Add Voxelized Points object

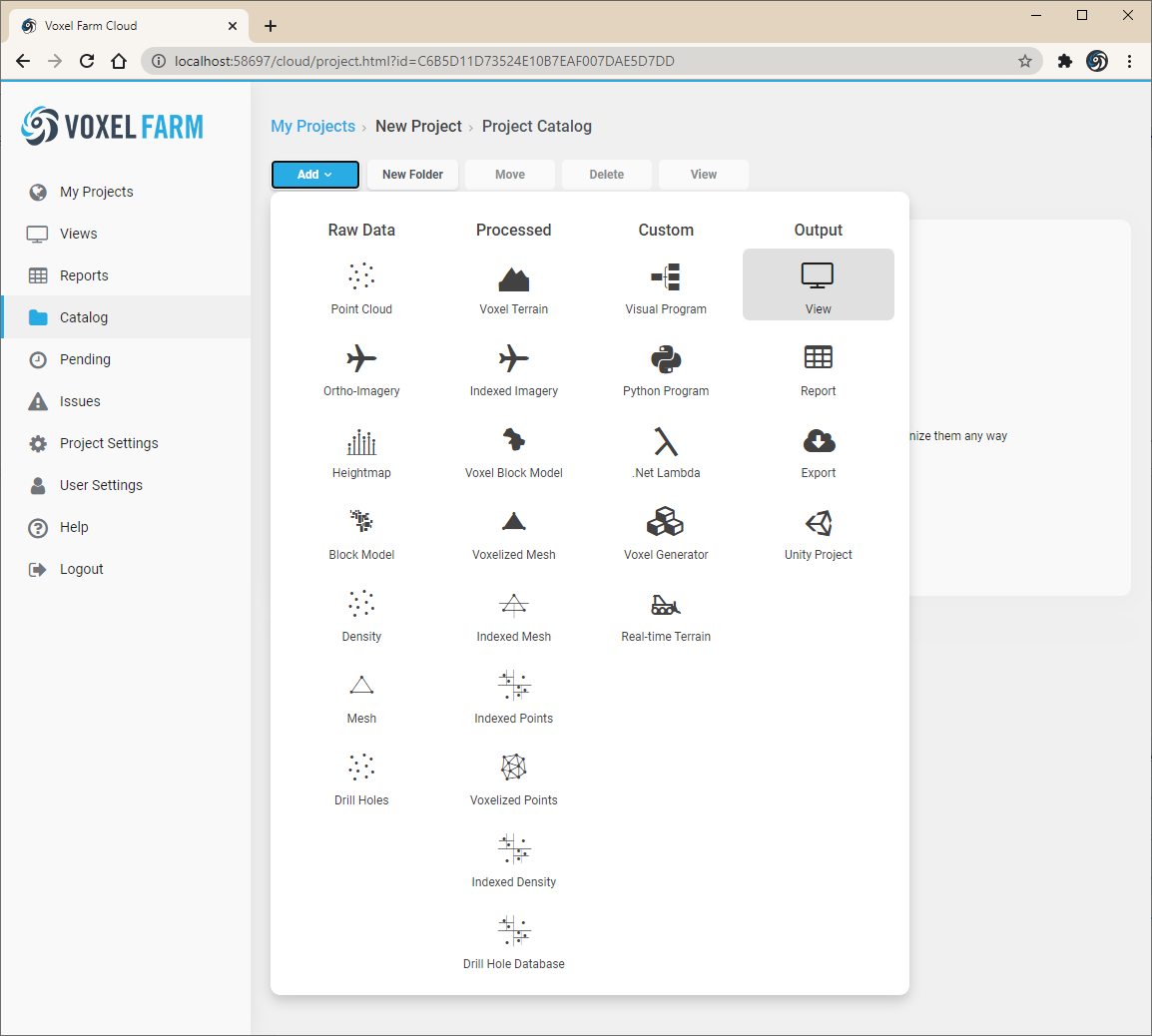click(x=513, y=779)
